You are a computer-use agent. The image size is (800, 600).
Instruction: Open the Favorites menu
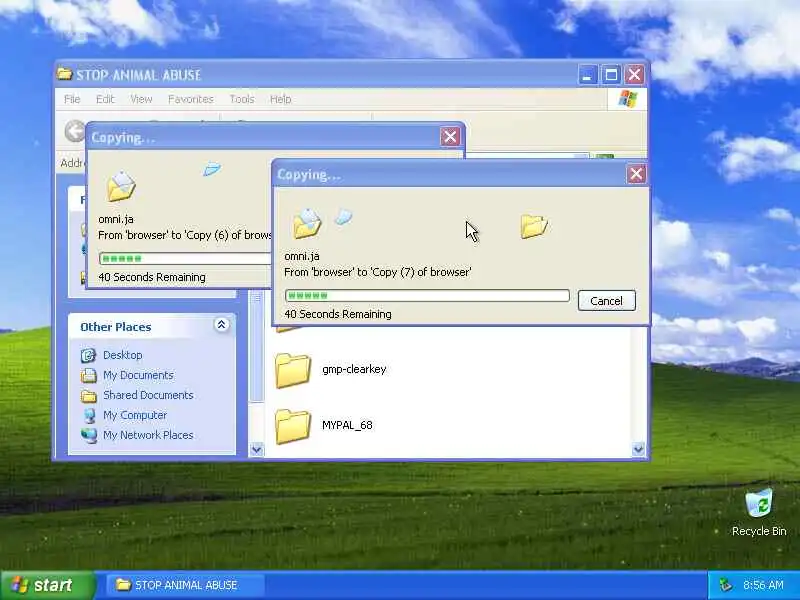point(191,99)
